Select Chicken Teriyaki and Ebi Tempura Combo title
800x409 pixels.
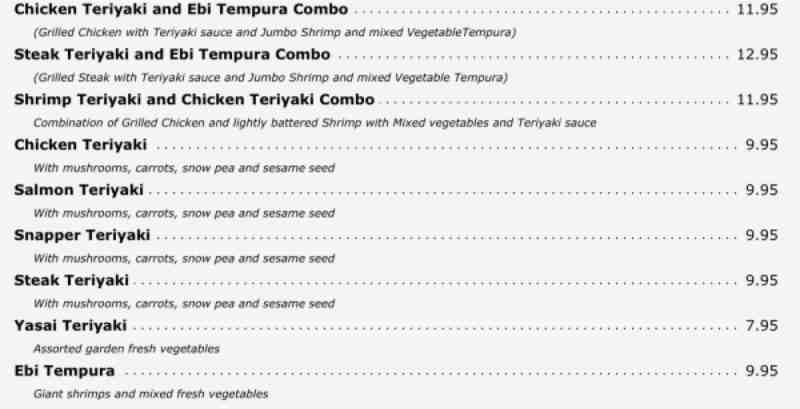(x=181, y=9)
